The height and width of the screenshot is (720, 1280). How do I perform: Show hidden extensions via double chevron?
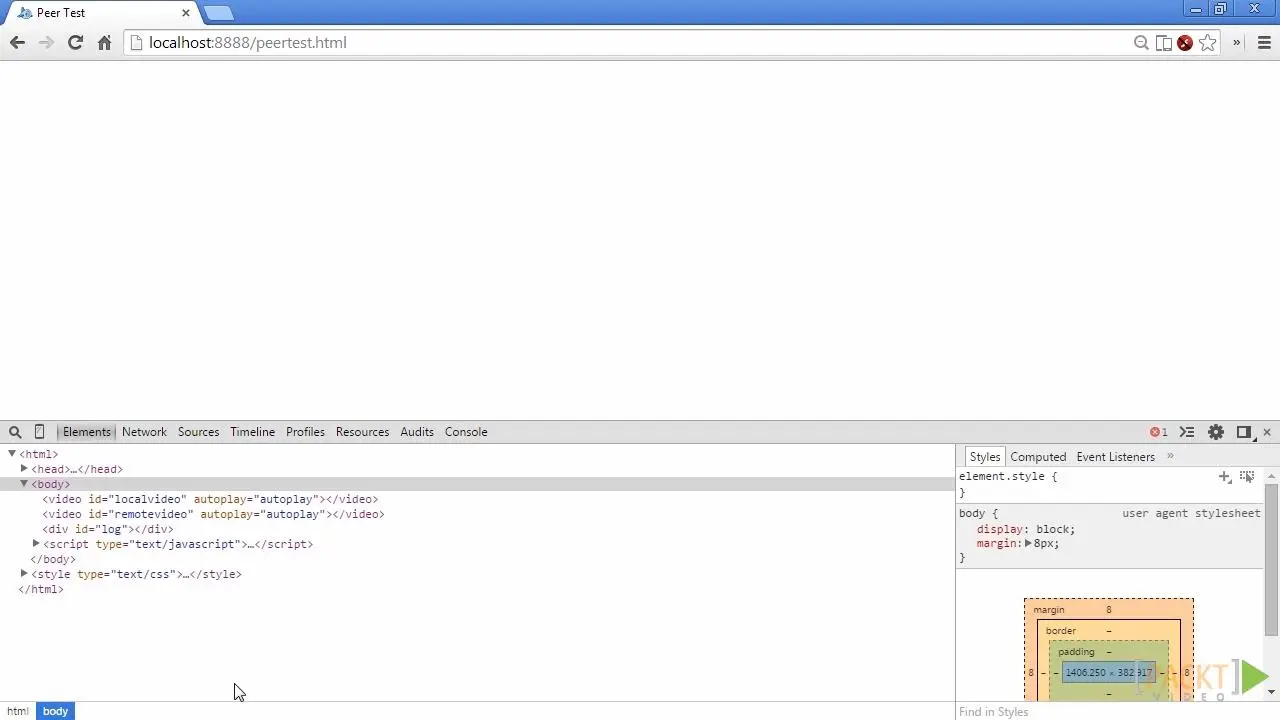click(x=1237, y=42)
